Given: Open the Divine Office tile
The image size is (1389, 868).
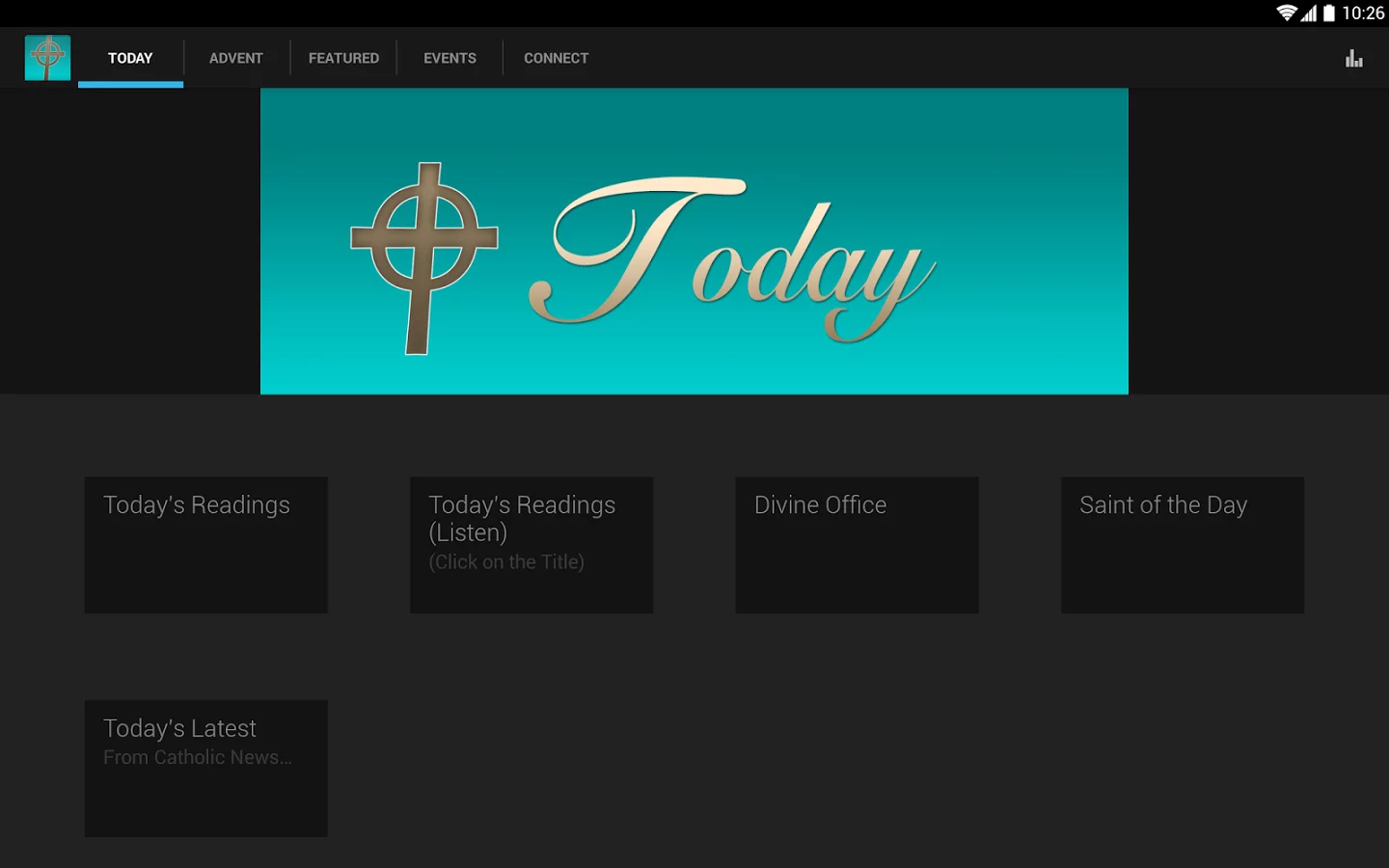Looking at the screenshot, I should tap(858, 545).
